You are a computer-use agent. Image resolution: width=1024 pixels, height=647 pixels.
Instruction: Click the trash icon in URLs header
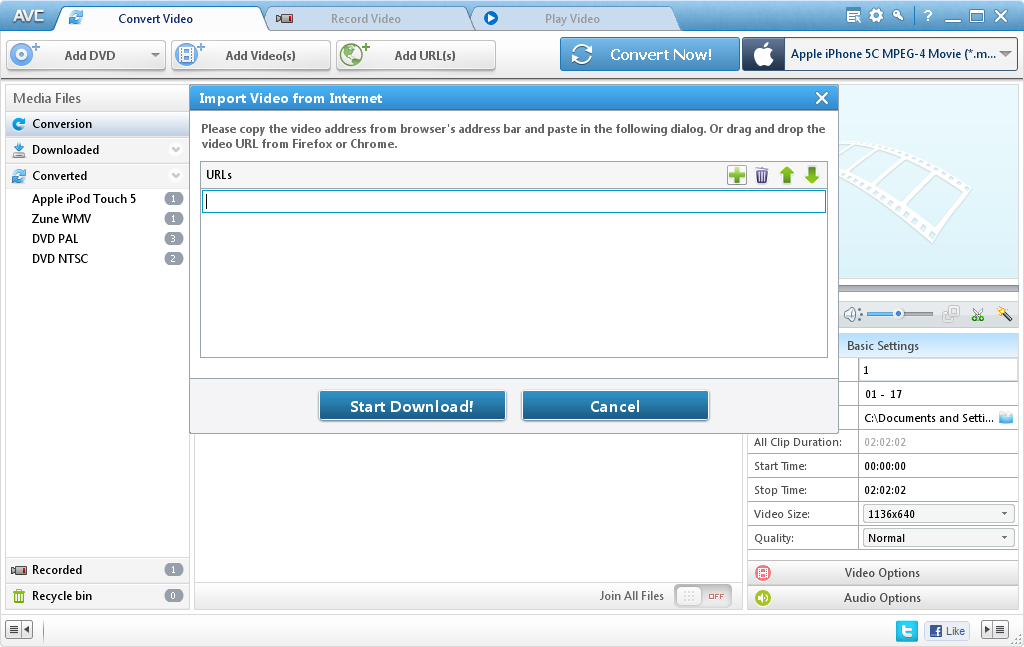(x=762, y=176)
